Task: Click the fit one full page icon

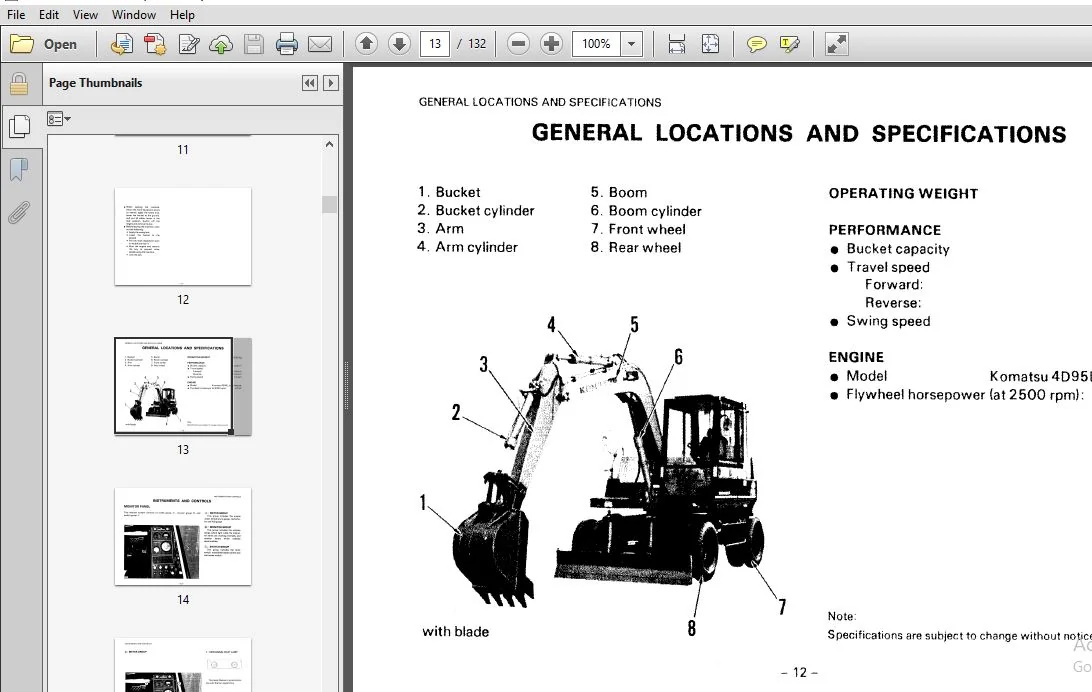Action: (x=710, y=44)
